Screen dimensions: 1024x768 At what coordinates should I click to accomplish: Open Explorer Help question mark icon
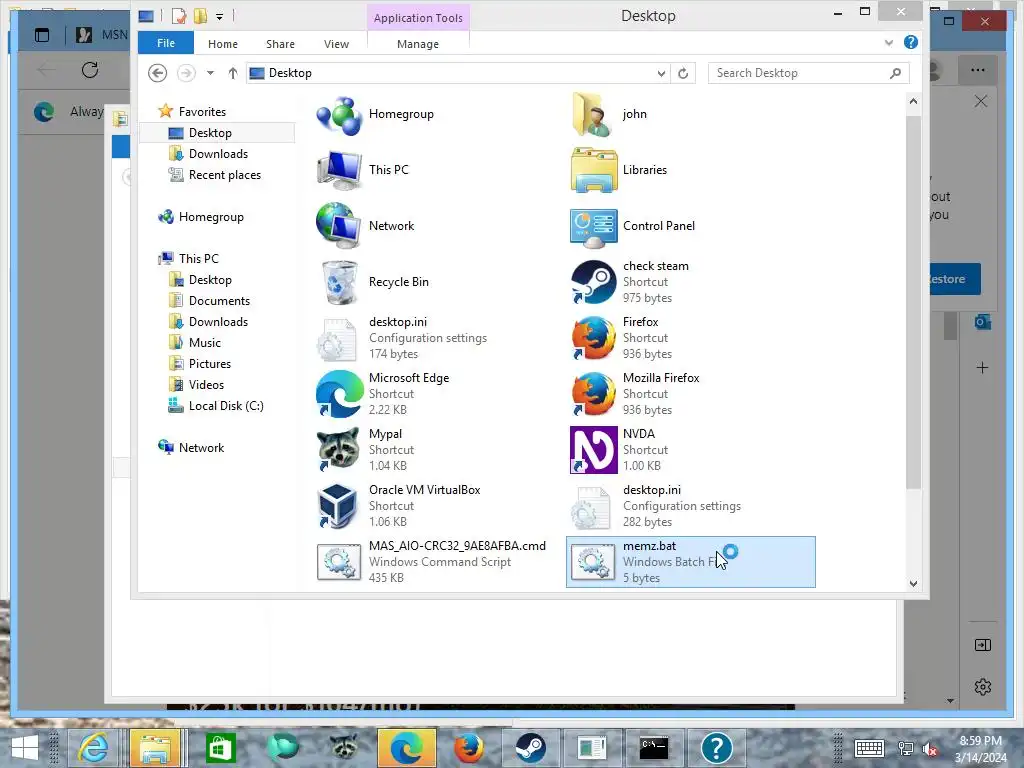click(x=911, y=42)
